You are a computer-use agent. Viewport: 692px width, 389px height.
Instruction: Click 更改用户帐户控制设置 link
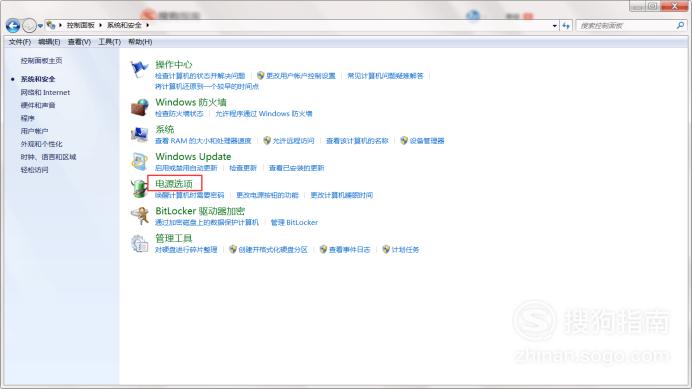[301, 76]
